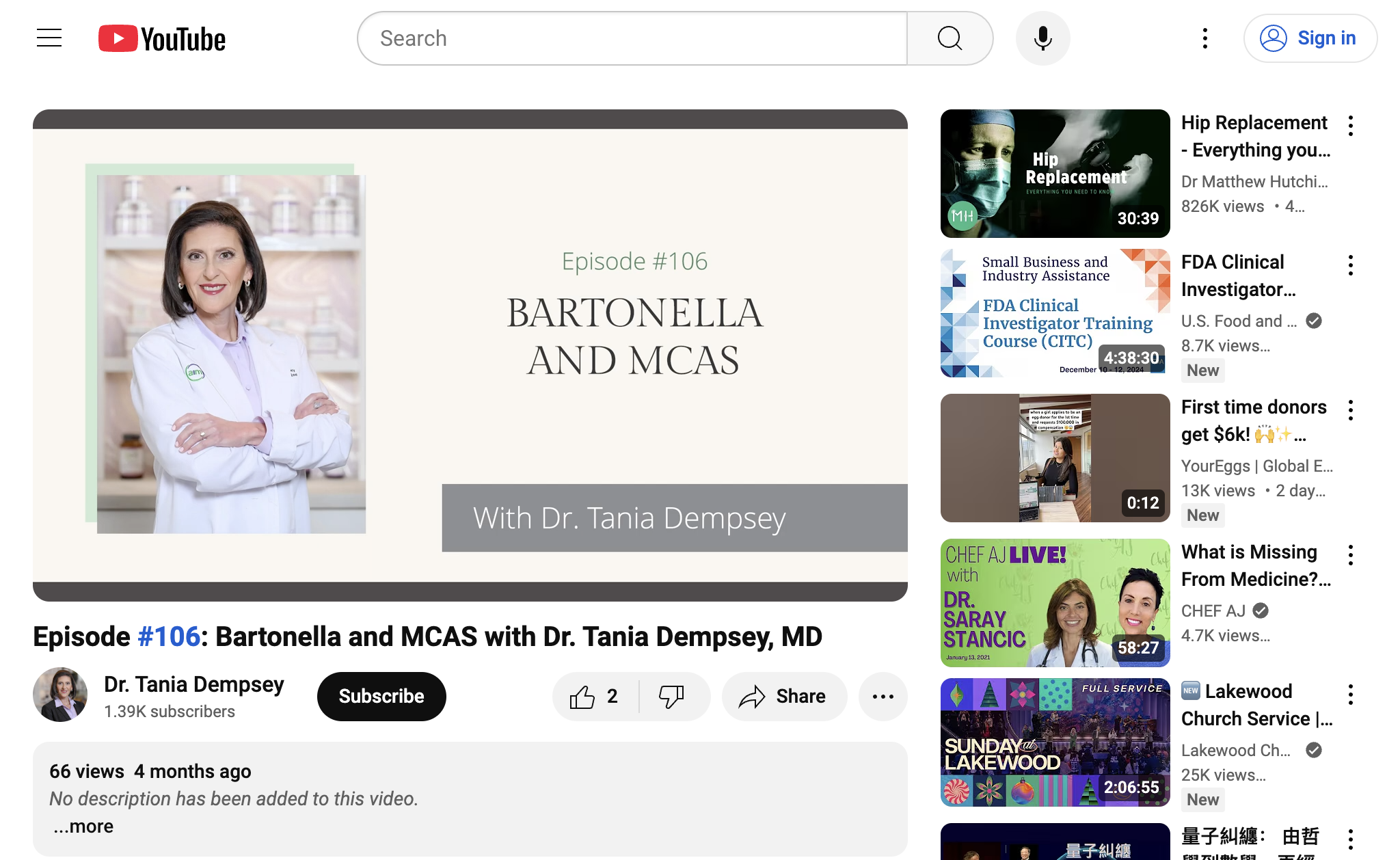
Task: Open options for Lakewood Church Service video
Action: pyautogui.click(x=1350, y=695)
